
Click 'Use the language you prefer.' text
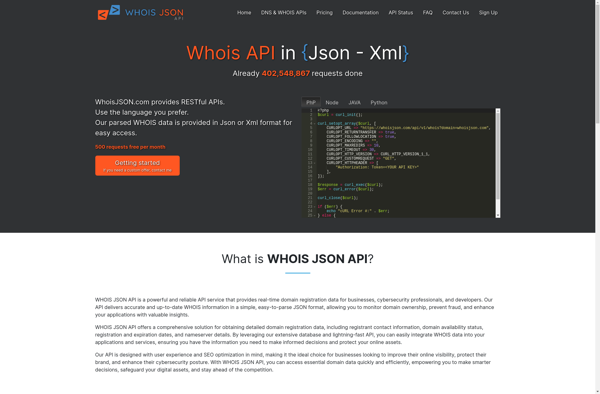[x=142, y=112]
